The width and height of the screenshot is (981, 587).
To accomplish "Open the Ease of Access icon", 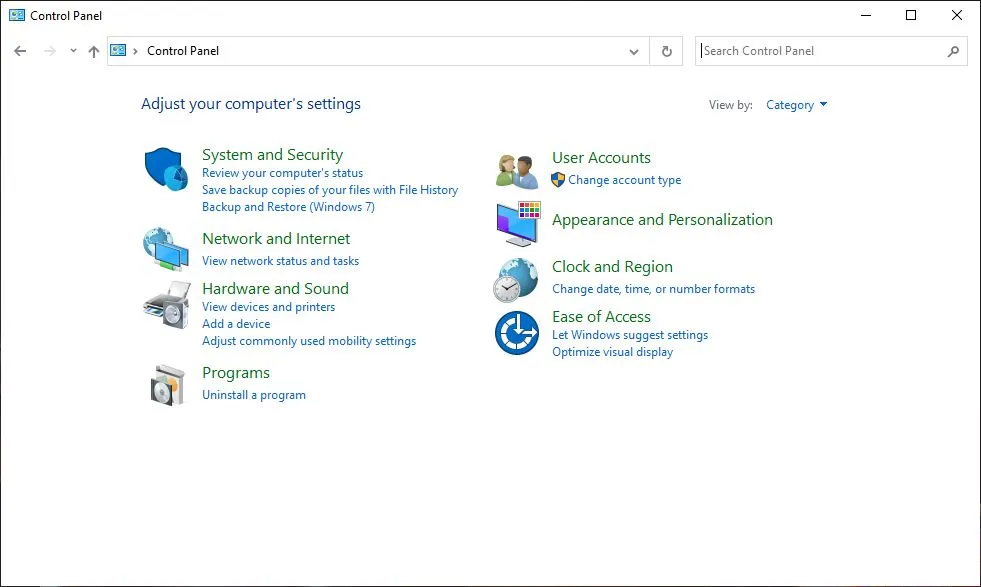I will (517, 333).
